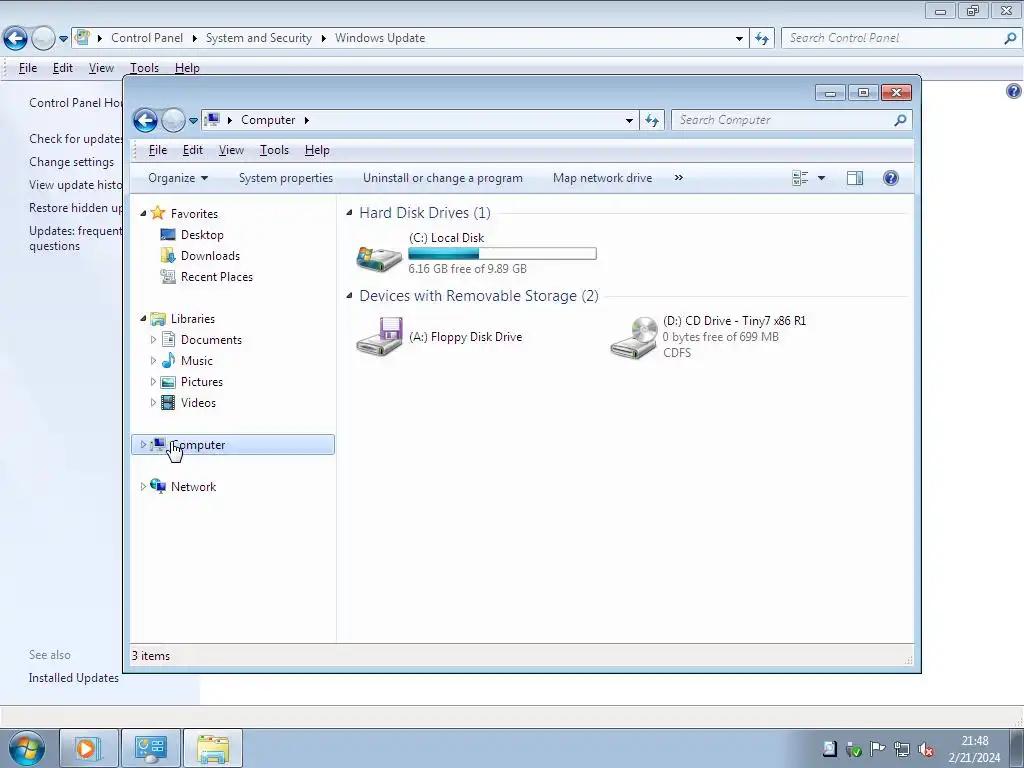The width and height of the screenshot is (1024, 768).
Task: Click Windows Explorer taskbar button
Action: [213, 748]
